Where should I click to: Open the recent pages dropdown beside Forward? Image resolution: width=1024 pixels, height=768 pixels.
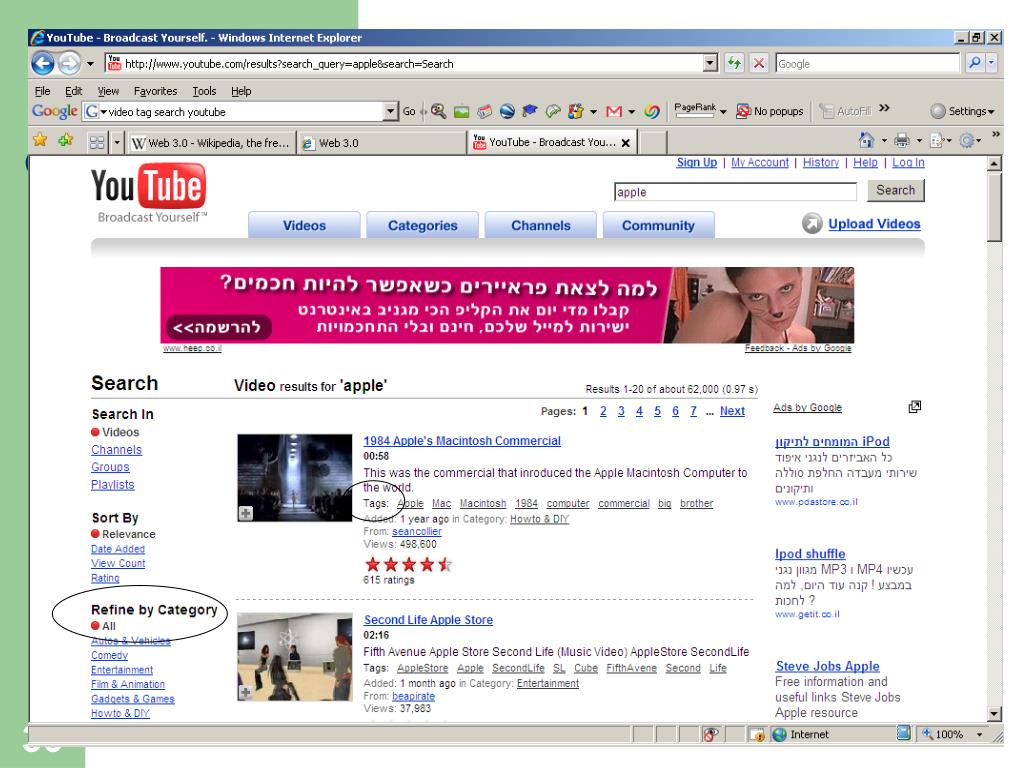click(90, 64)
